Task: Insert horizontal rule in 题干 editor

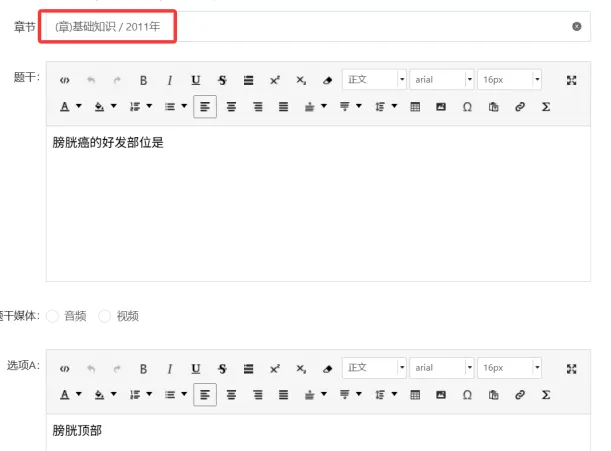Action: [248, 80]
